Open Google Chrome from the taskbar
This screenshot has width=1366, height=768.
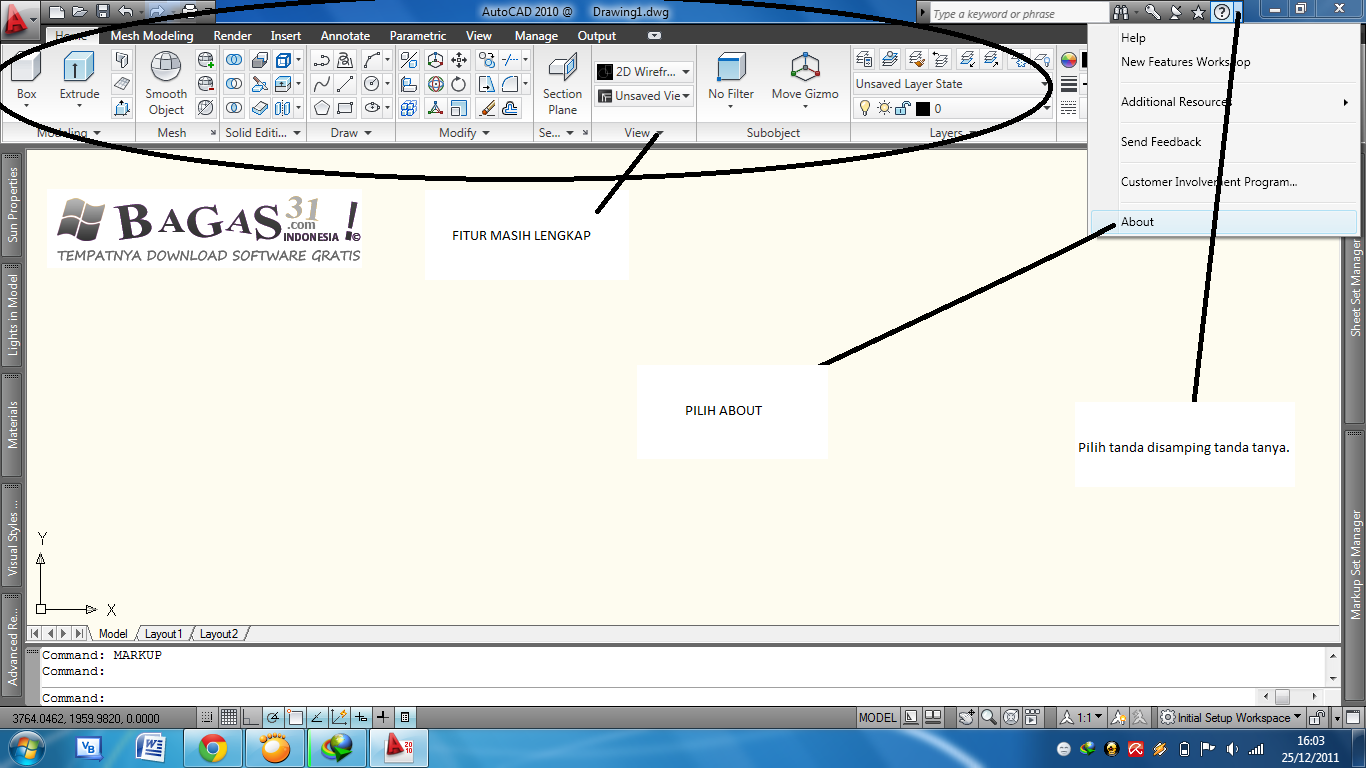[x=212, y=748]
